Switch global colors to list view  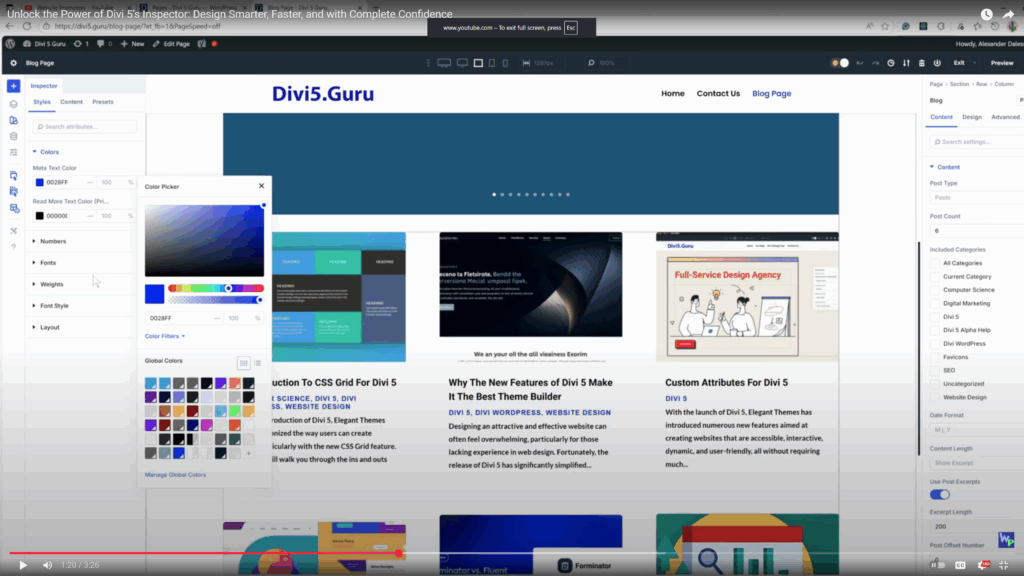coord(257,363)
